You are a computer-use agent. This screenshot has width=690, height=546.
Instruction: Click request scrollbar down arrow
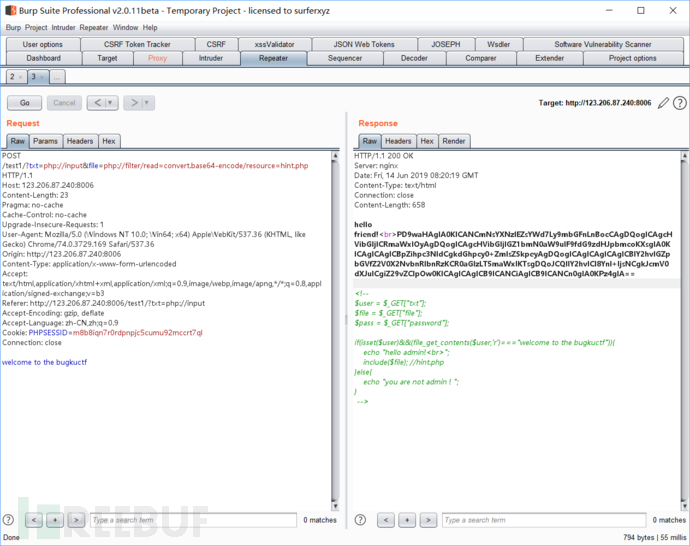coord(335,506)
